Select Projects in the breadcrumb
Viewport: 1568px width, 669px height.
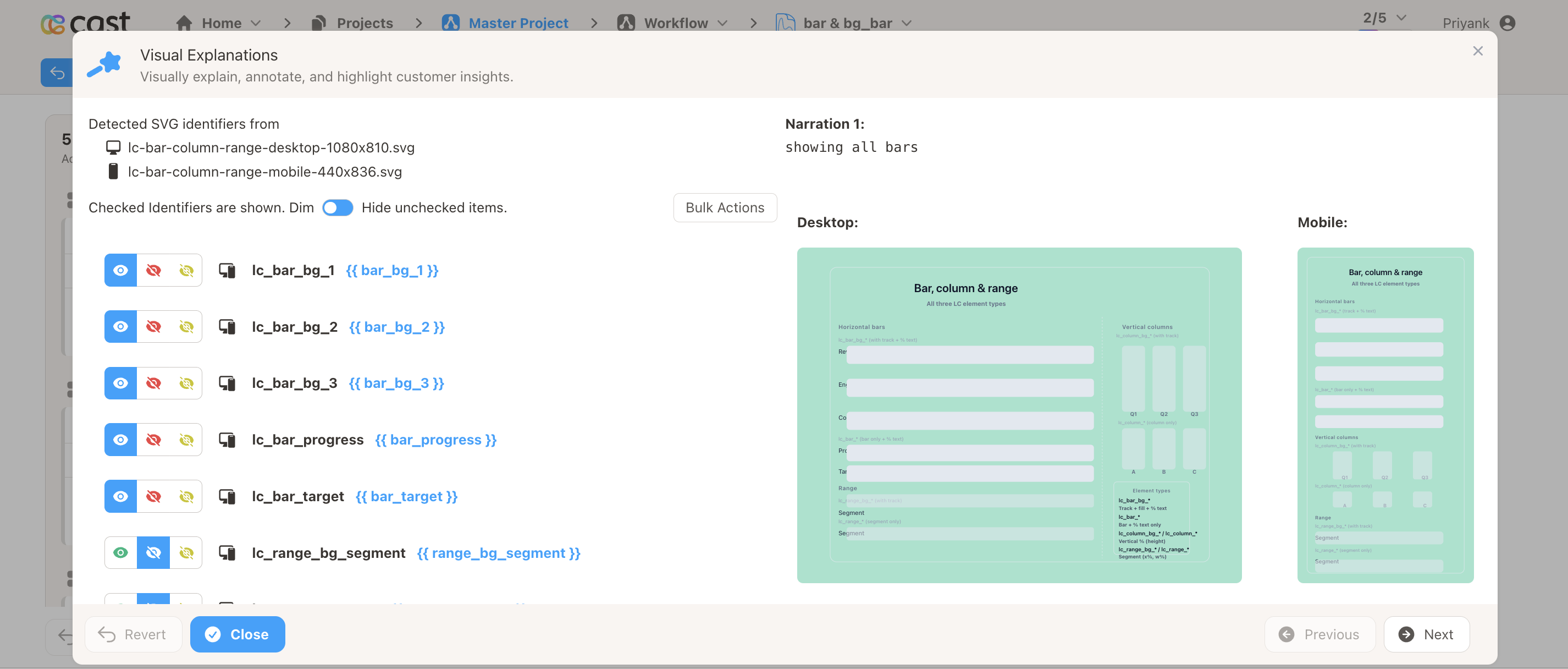point(364,23)
